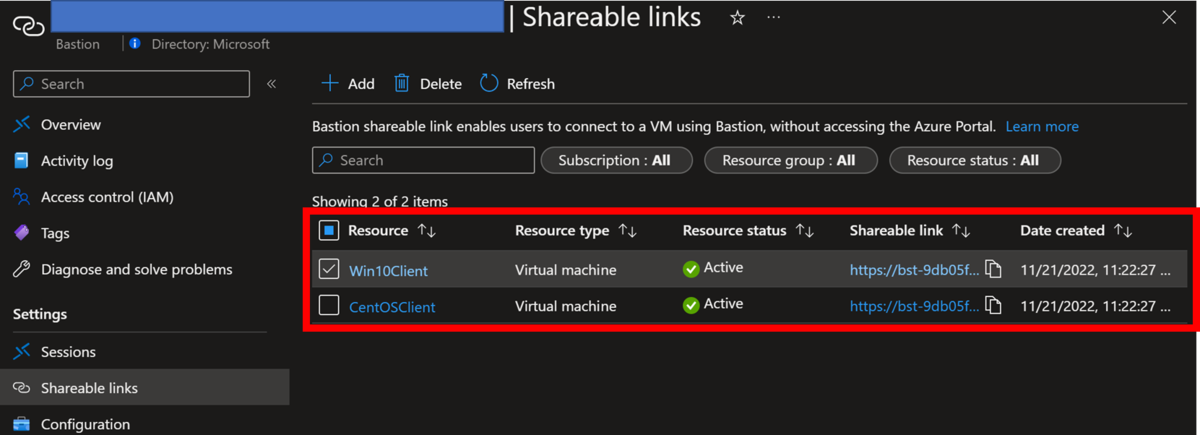Click the links filter Search field

click(x=423, y=160)
